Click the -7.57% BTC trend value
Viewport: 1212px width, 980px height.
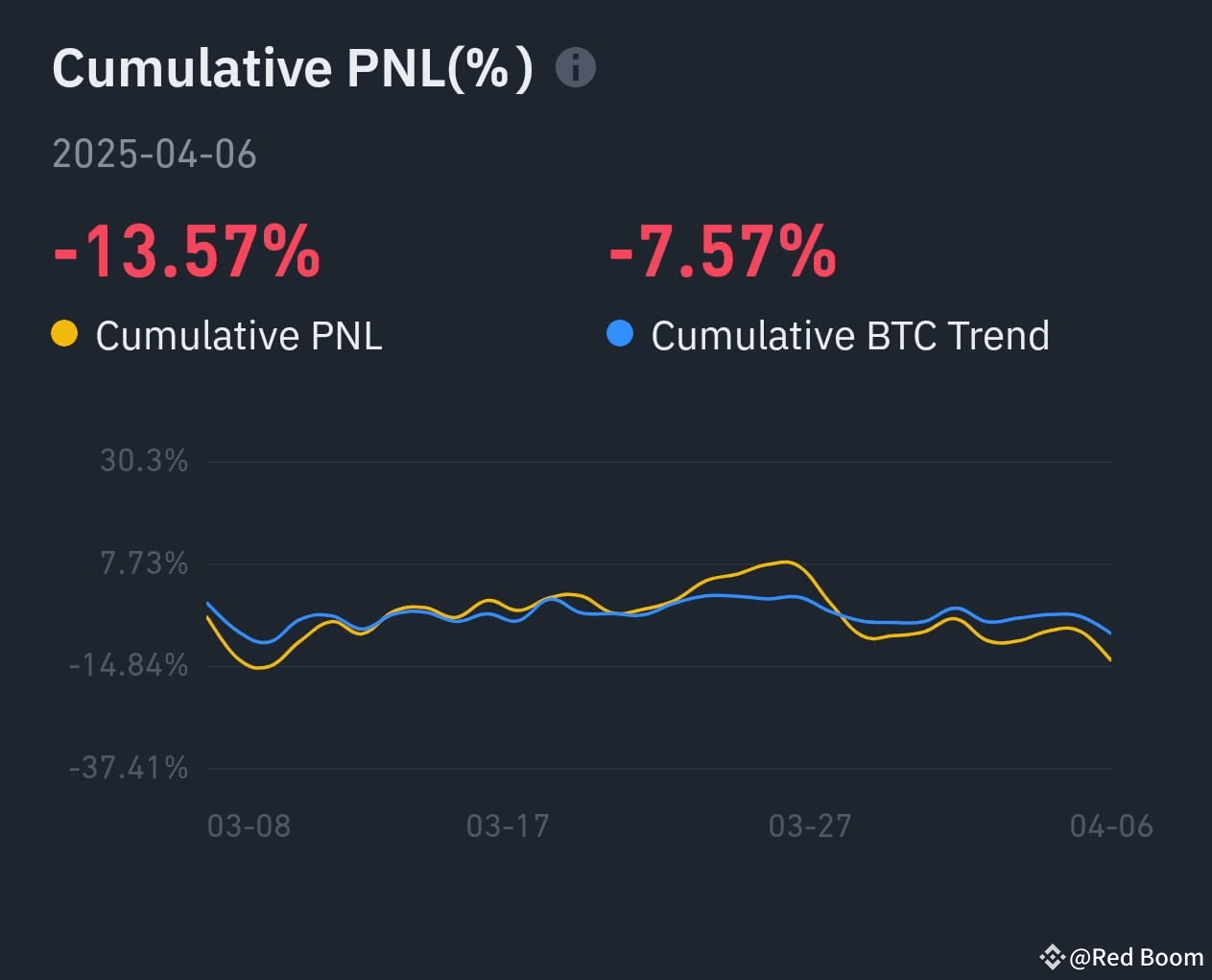pyautogui.click(x=723, y=251)
